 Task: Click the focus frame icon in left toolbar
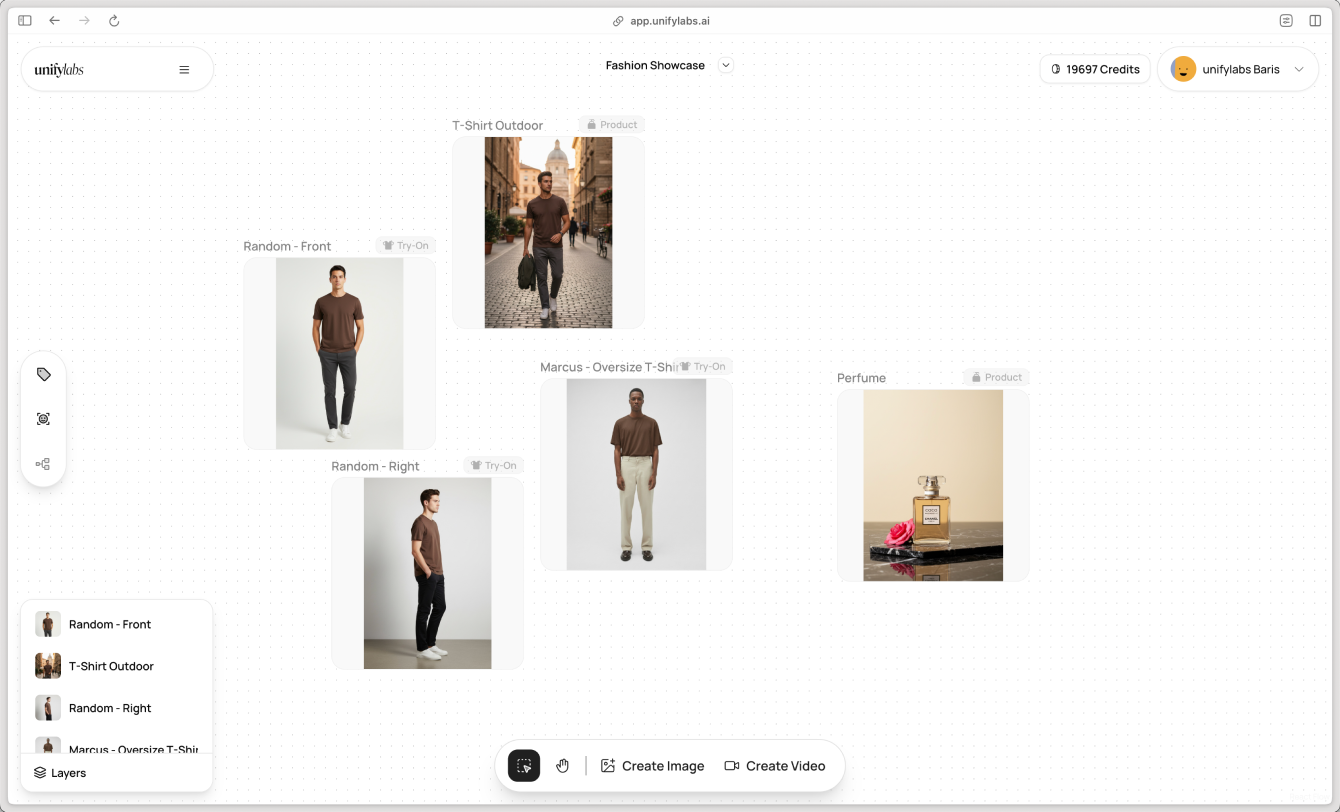pos(43,419)
